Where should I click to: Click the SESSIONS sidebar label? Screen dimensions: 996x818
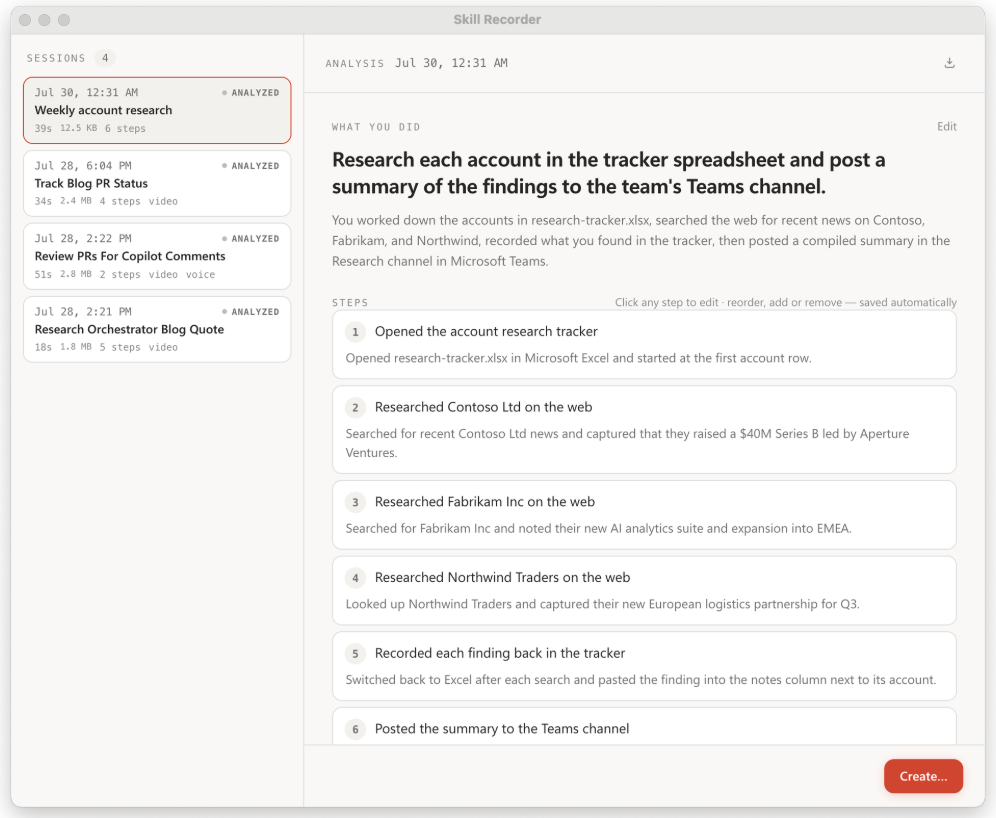click(x=56, y=58)
